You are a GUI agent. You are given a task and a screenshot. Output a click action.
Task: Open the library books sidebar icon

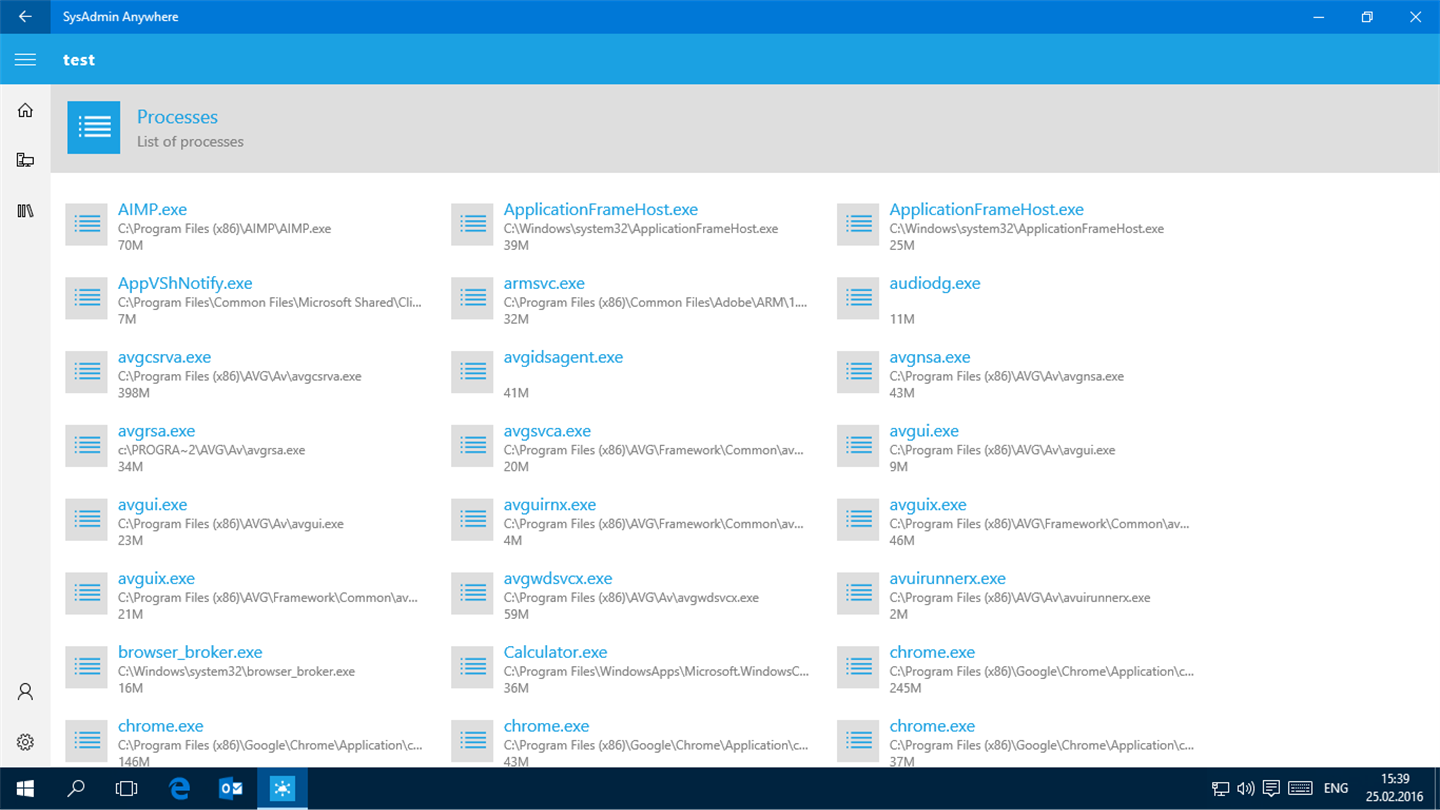(x=25, y=211)
